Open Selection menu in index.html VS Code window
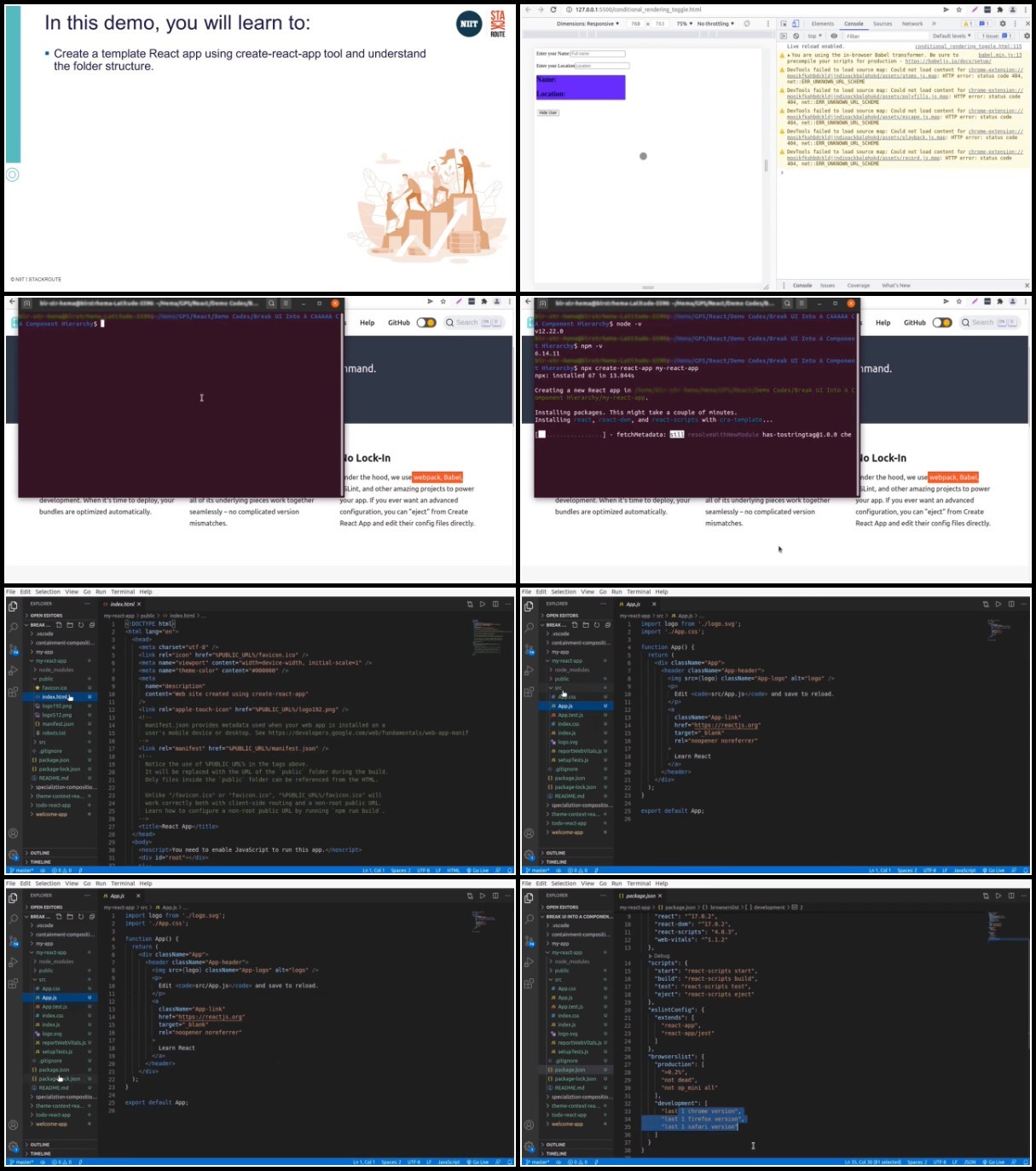 pyautogui.click(x=48, y=592)
